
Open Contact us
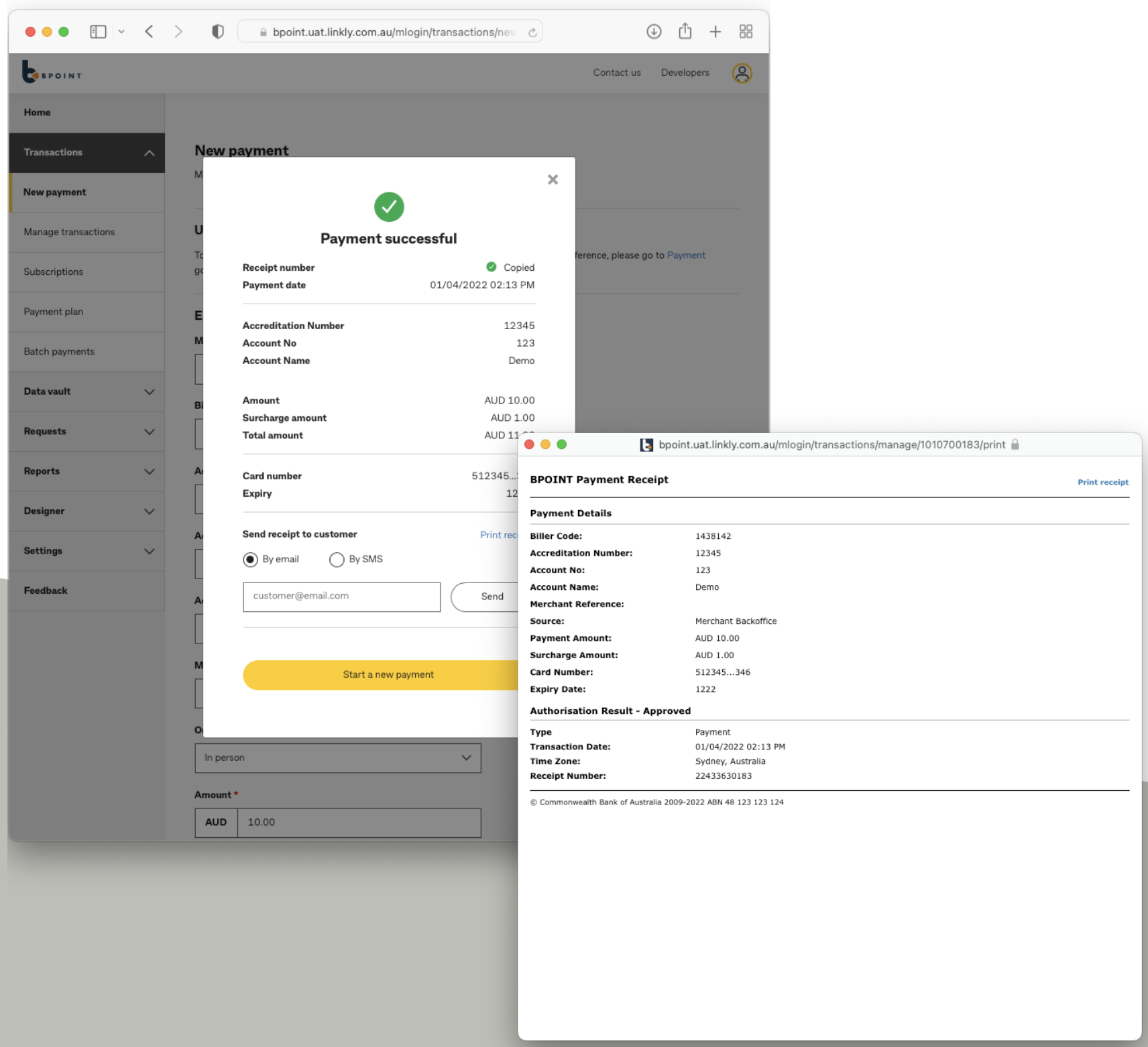tap(616, 72)
